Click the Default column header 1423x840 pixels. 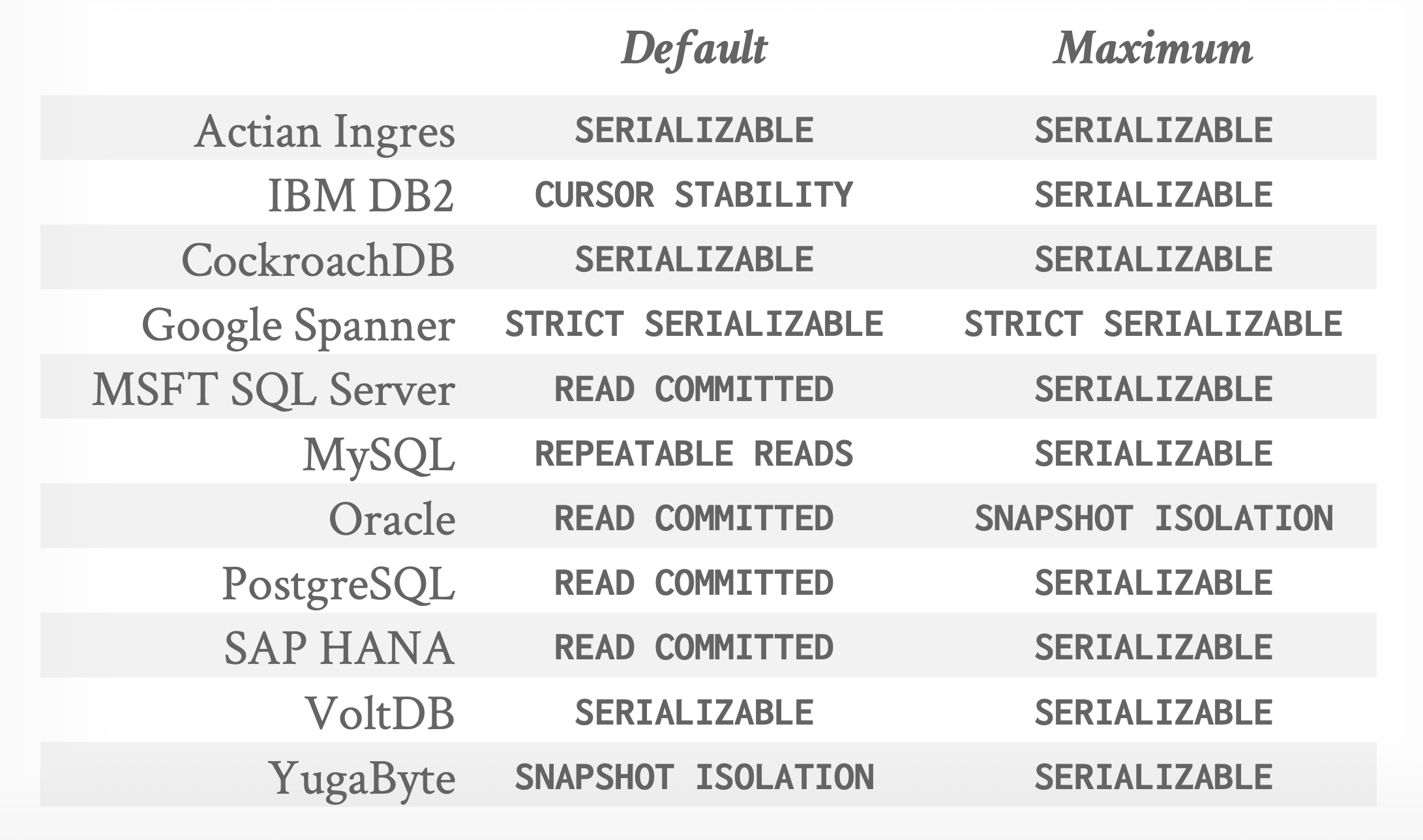point(694,48)
